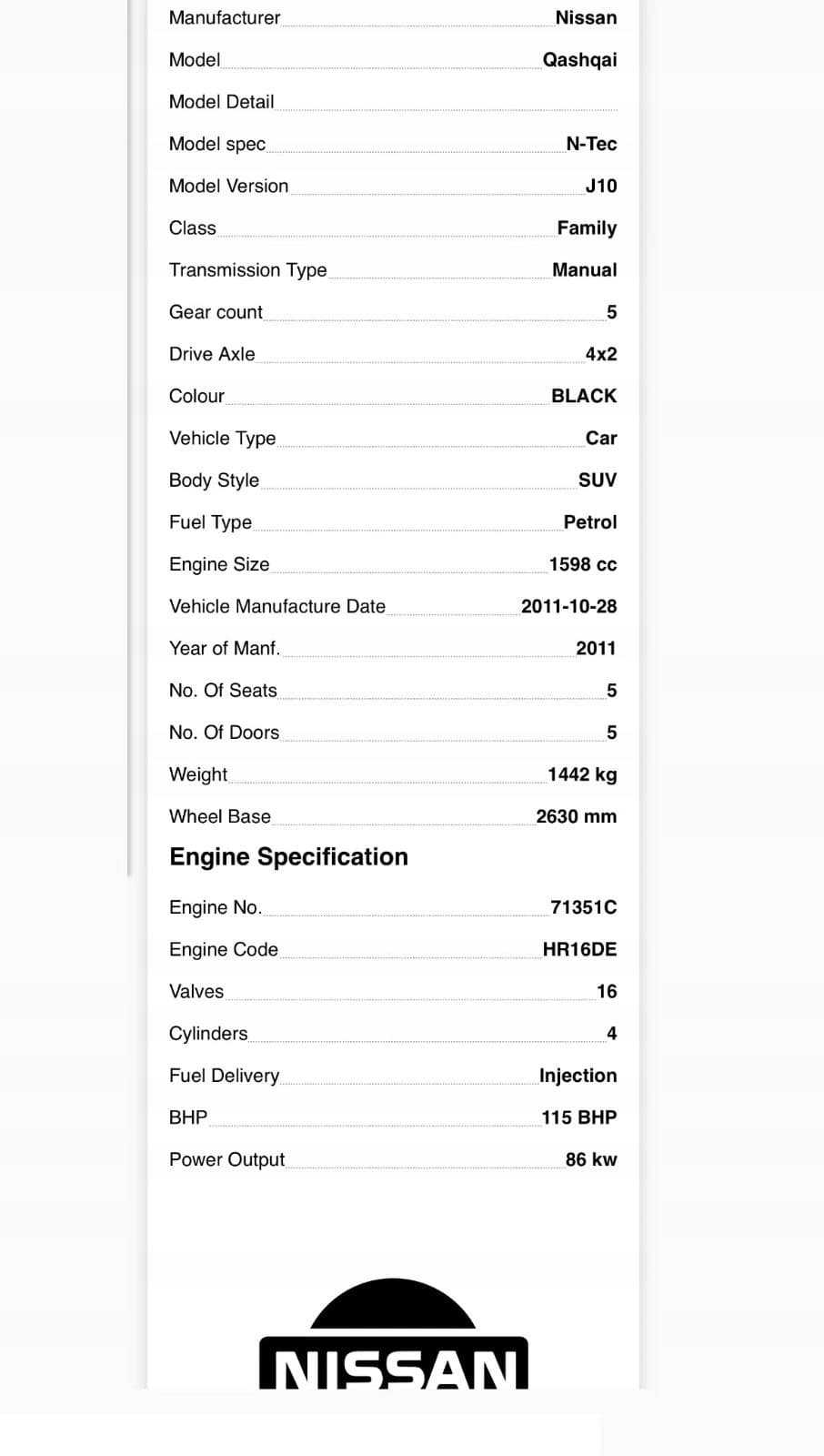Click the empty Model Detail row
The width and height of the screenshot is (824, 1456).
click(393, 102)
